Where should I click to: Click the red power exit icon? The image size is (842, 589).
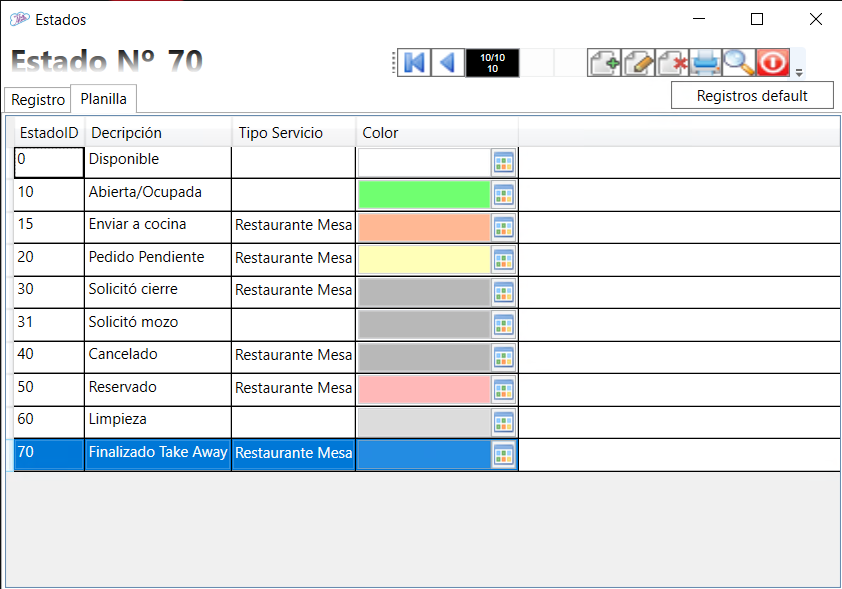click(773, 62)
